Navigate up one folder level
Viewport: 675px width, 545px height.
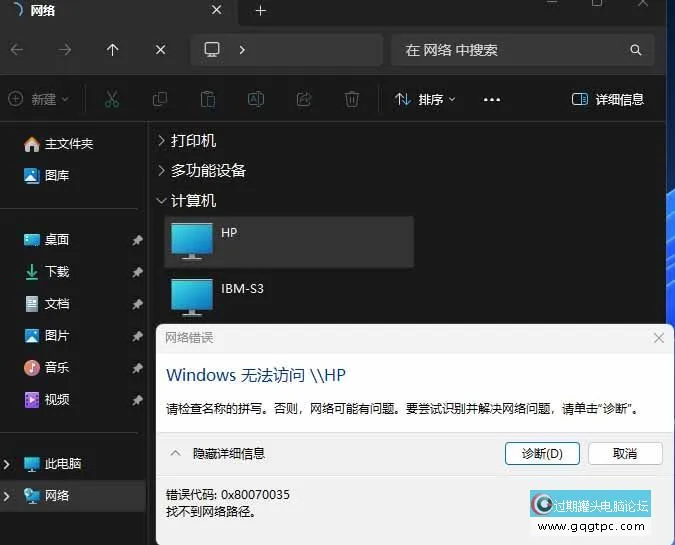point(112,50)
